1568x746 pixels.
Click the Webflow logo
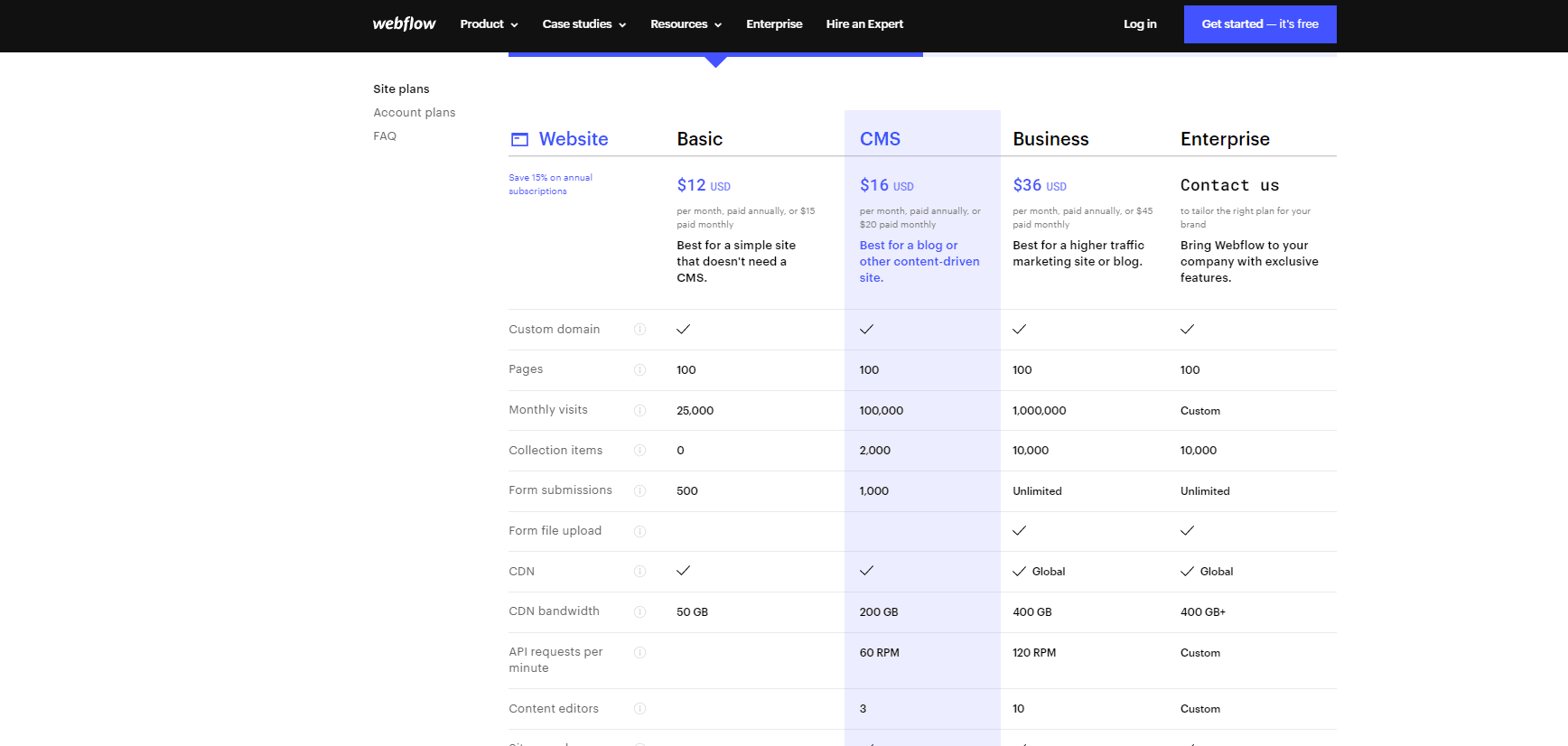(404, 24)
